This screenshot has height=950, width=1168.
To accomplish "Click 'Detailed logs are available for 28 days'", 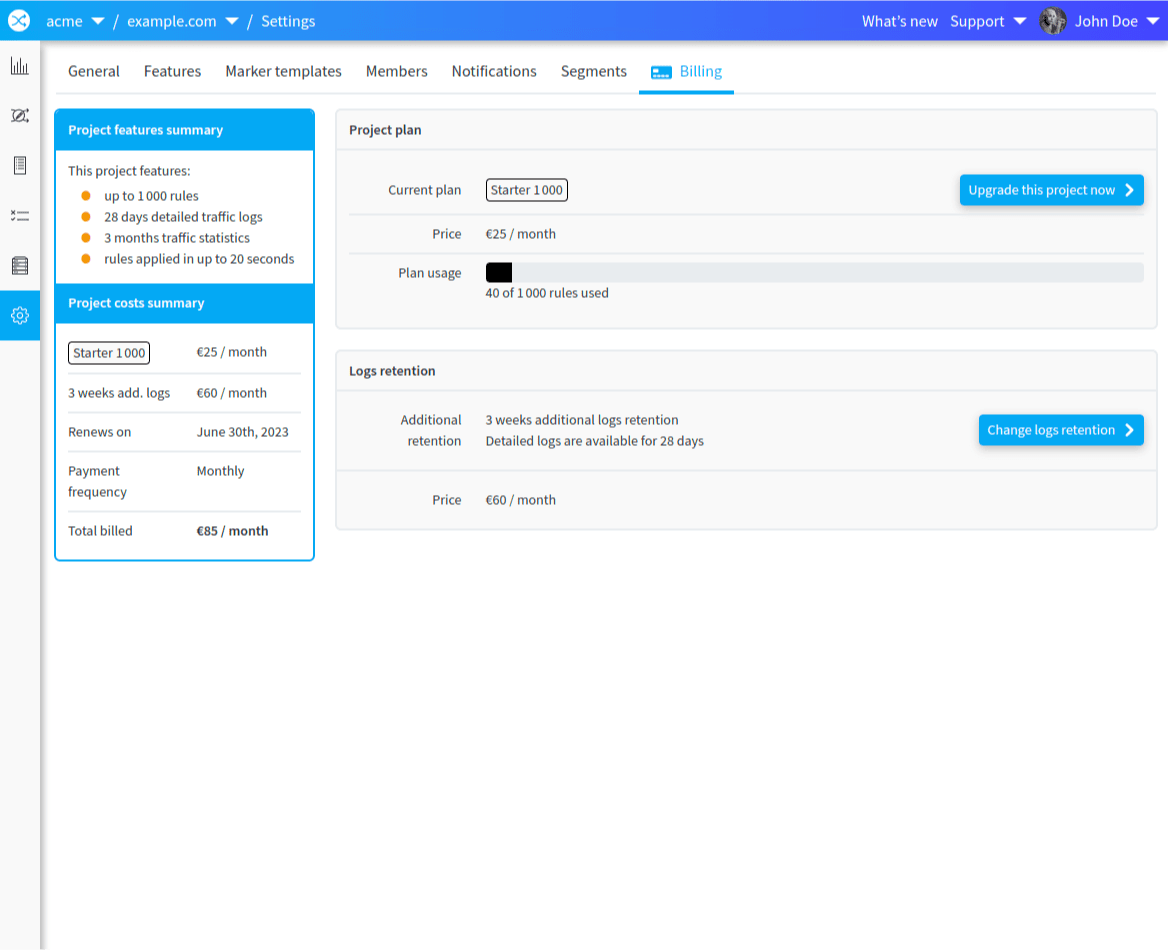I will pos(594,441).
